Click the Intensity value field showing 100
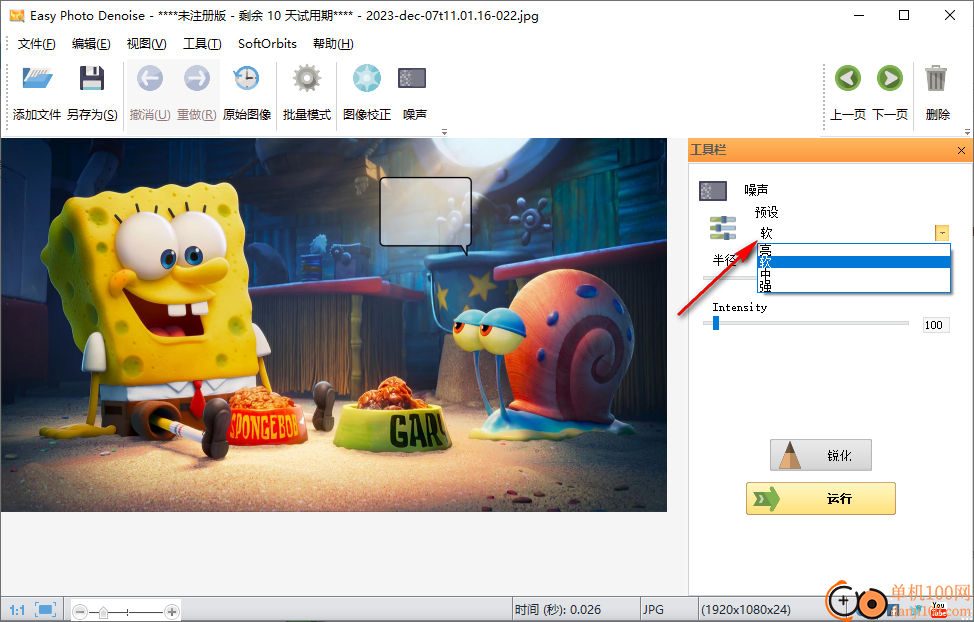 (936, 325)
